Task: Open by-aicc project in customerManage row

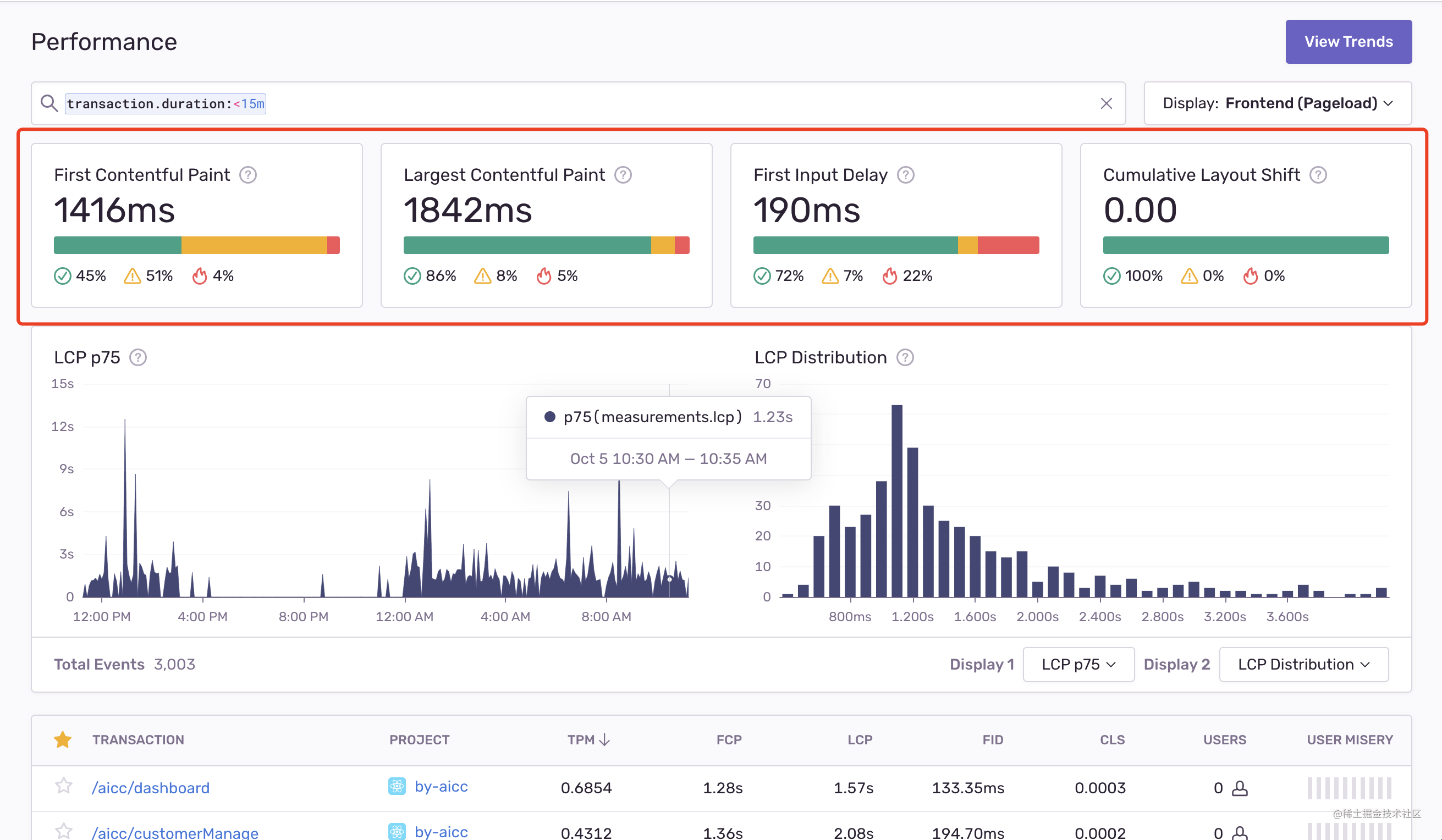Action: coord(441,831)
